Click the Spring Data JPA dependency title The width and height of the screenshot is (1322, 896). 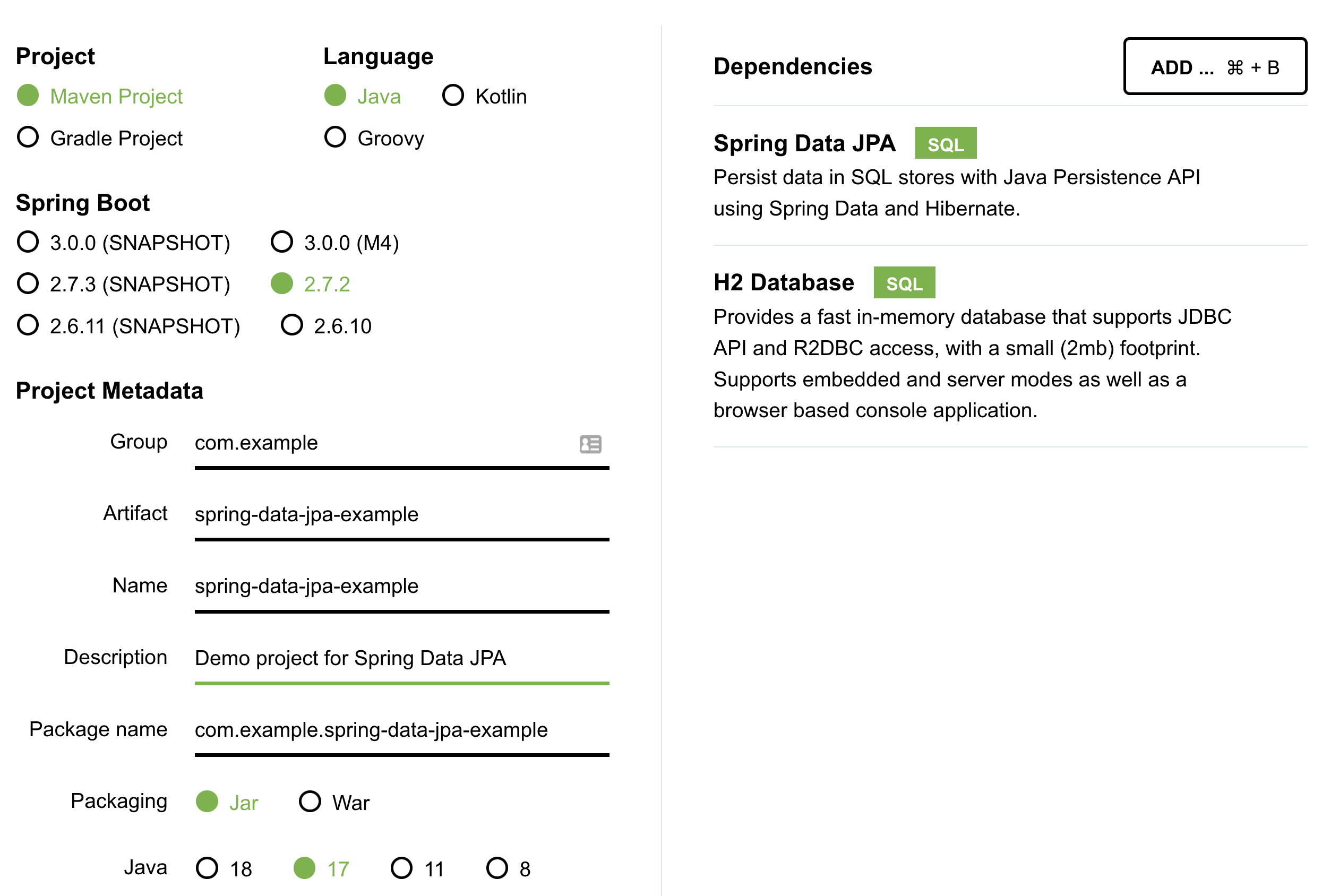pyautogui.click(x=804, y=143)
